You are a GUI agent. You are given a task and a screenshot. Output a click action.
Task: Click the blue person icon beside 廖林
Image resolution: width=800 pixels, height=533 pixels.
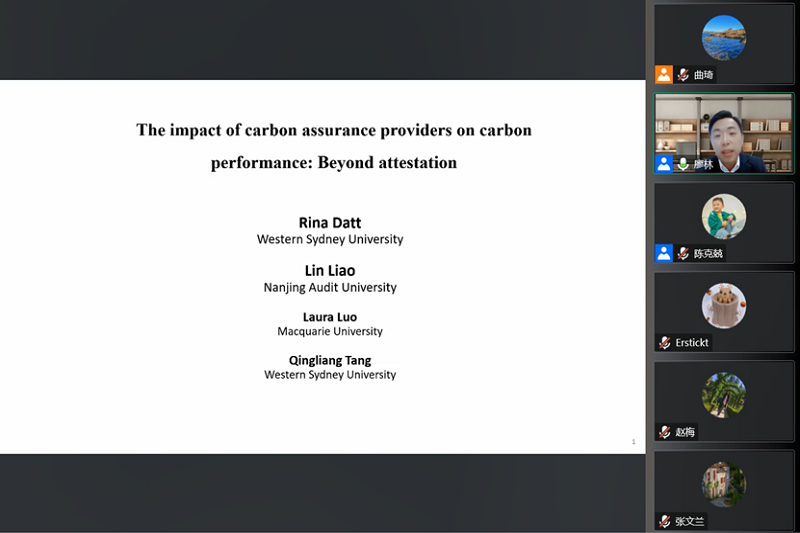(664, 164)
